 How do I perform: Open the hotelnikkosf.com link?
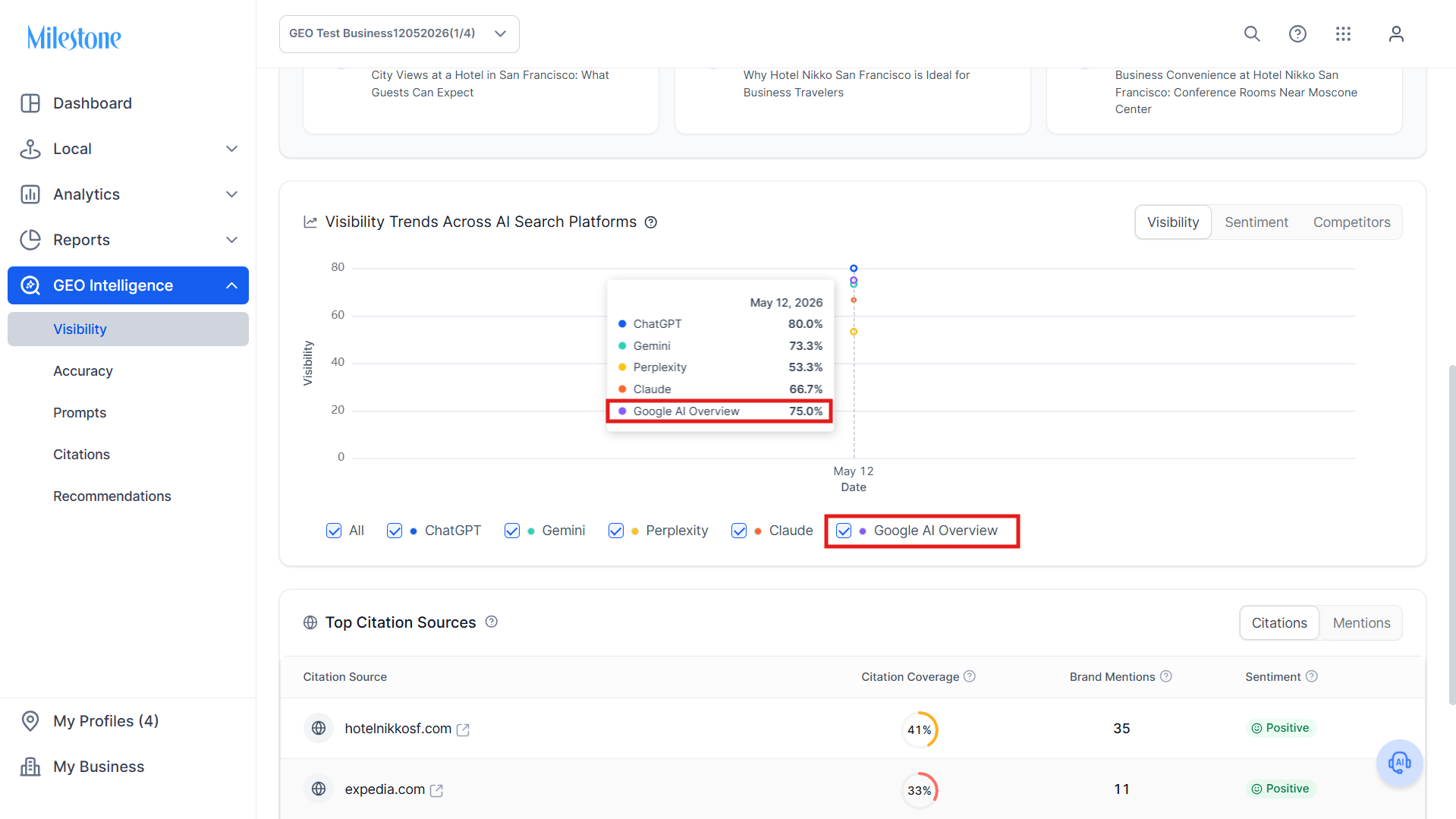click(x=398, y=729)
